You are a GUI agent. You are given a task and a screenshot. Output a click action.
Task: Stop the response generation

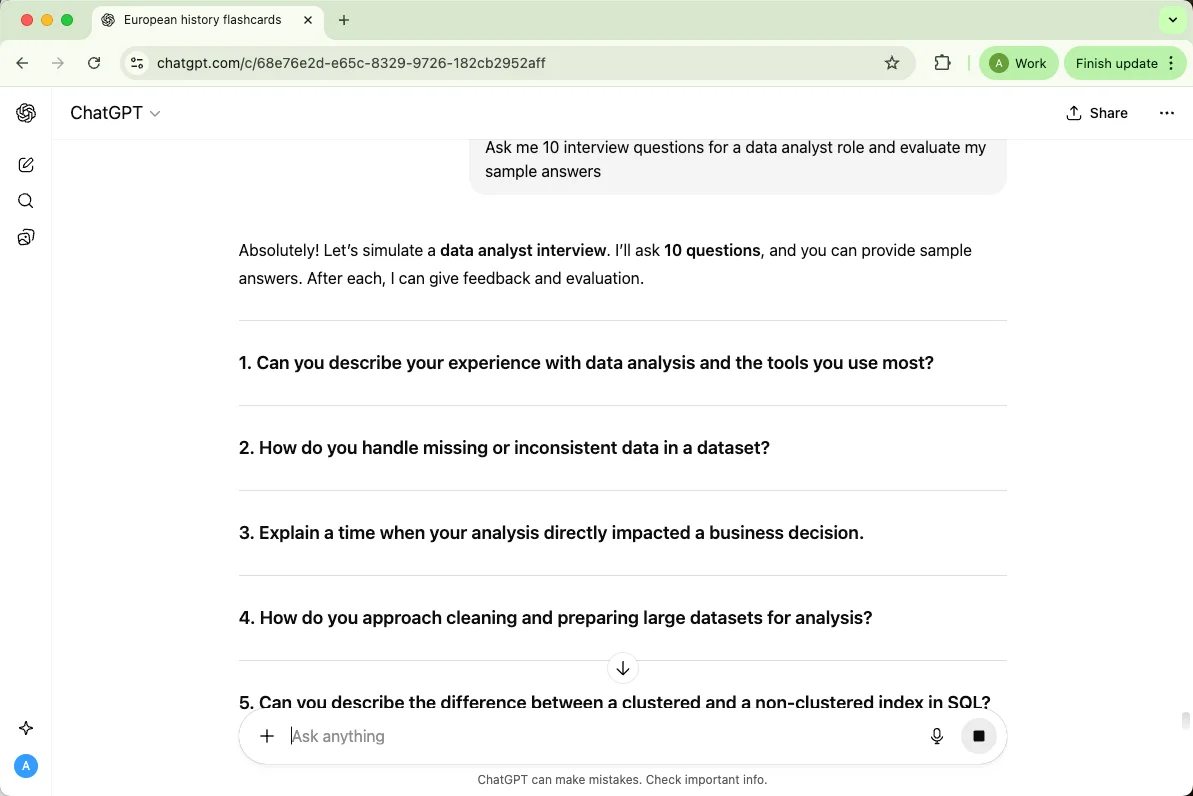pyautogui.click(x=979, y=736)
